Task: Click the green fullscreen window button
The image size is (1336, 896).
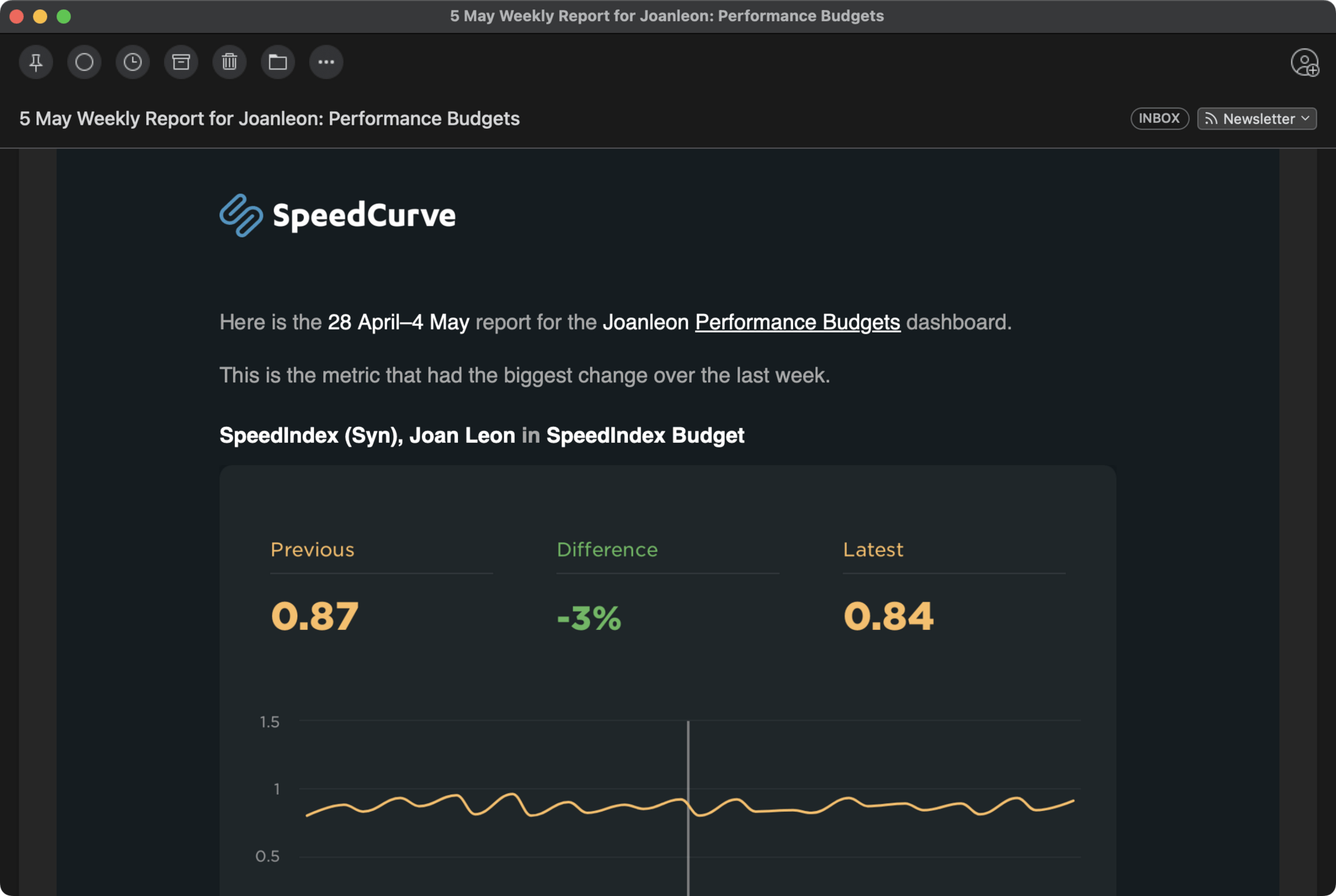Action: point(64,17)
